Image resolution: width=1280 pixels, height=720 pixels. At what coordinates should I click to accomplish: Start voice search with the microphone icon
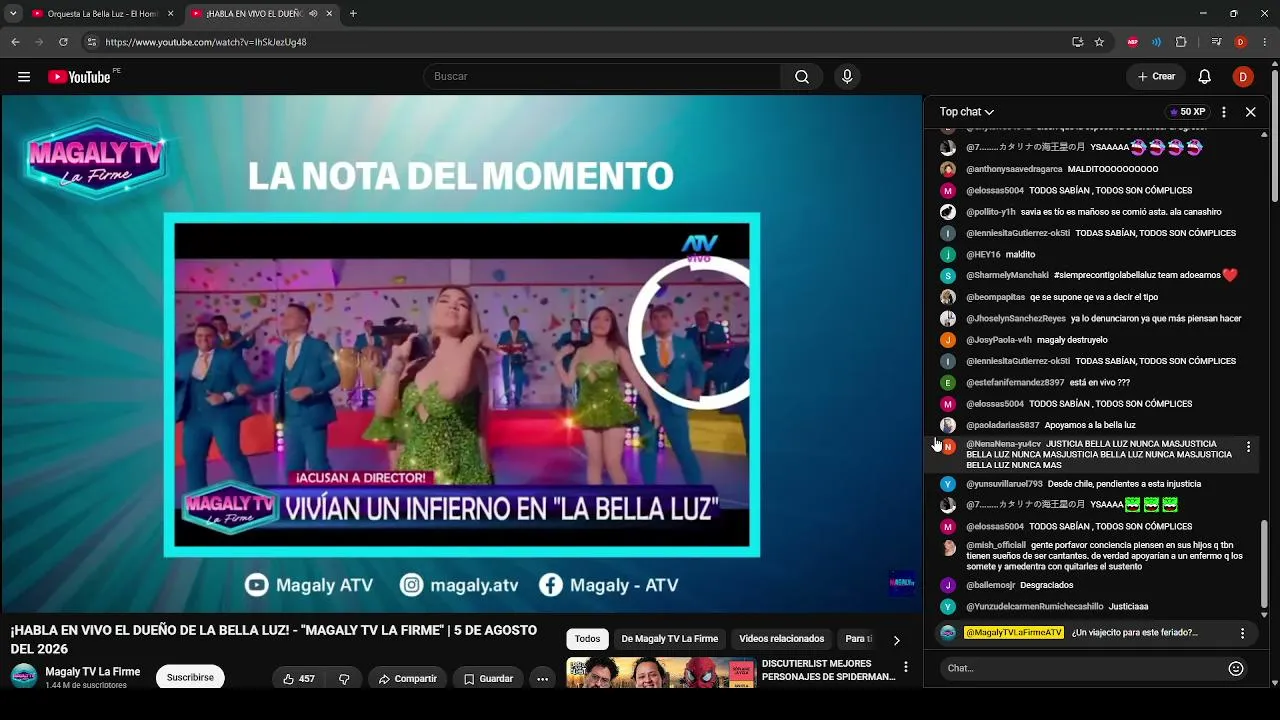click(847, 77)
